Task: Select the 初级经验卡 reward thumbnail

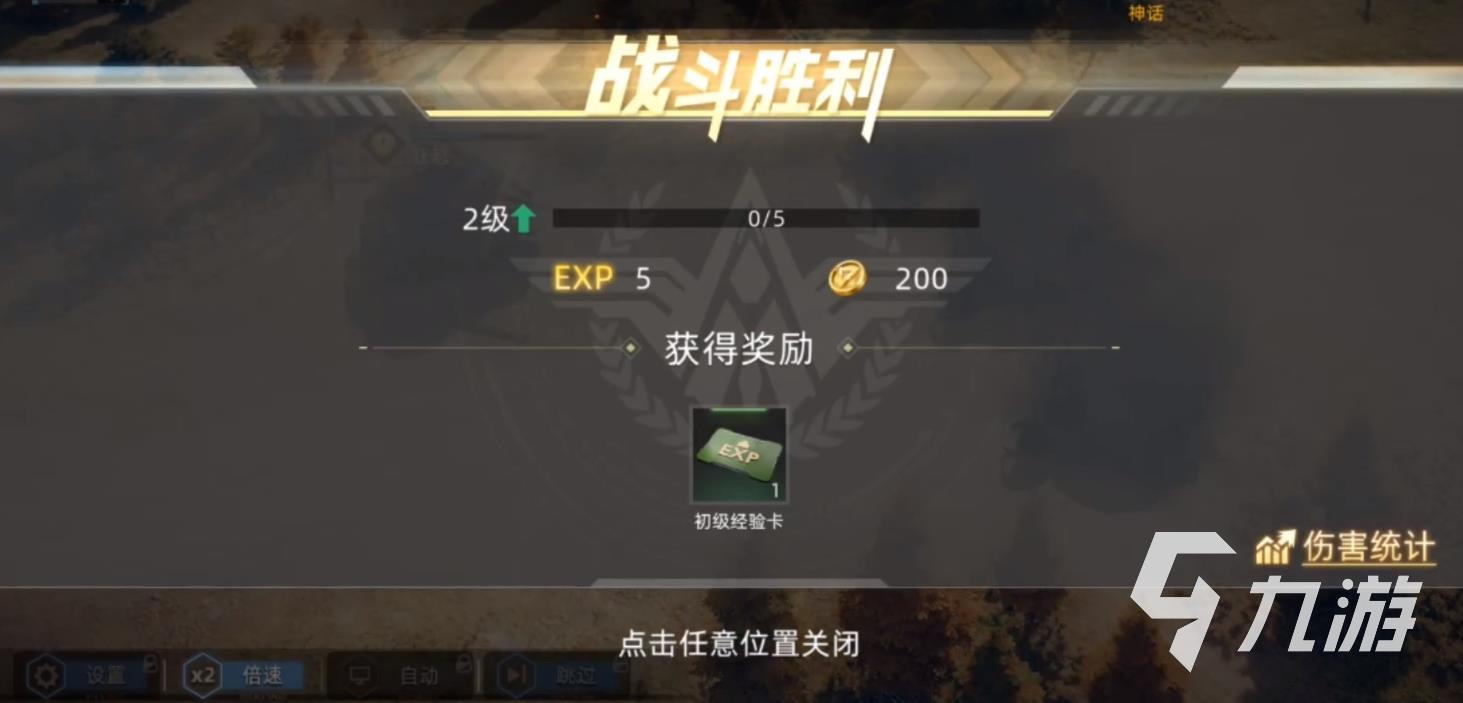Action: coord(739,454)
